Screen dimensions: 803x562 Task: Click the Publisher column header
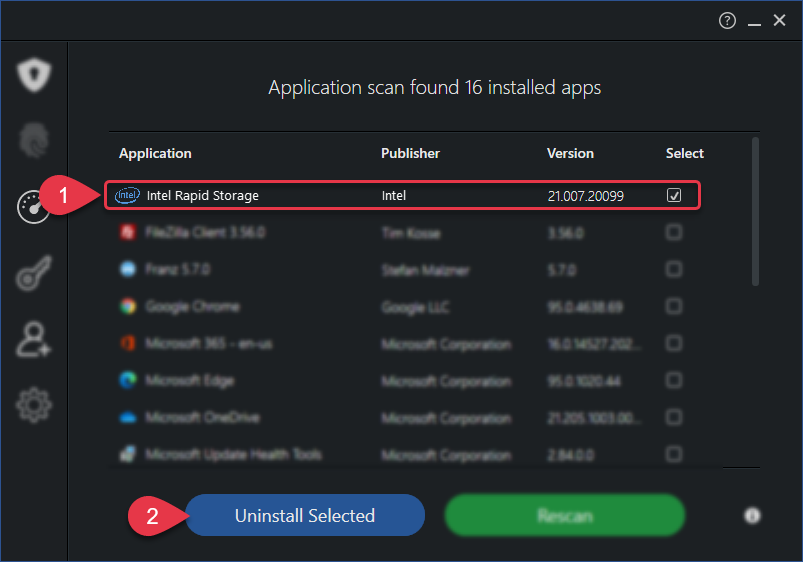click(410, 154)
